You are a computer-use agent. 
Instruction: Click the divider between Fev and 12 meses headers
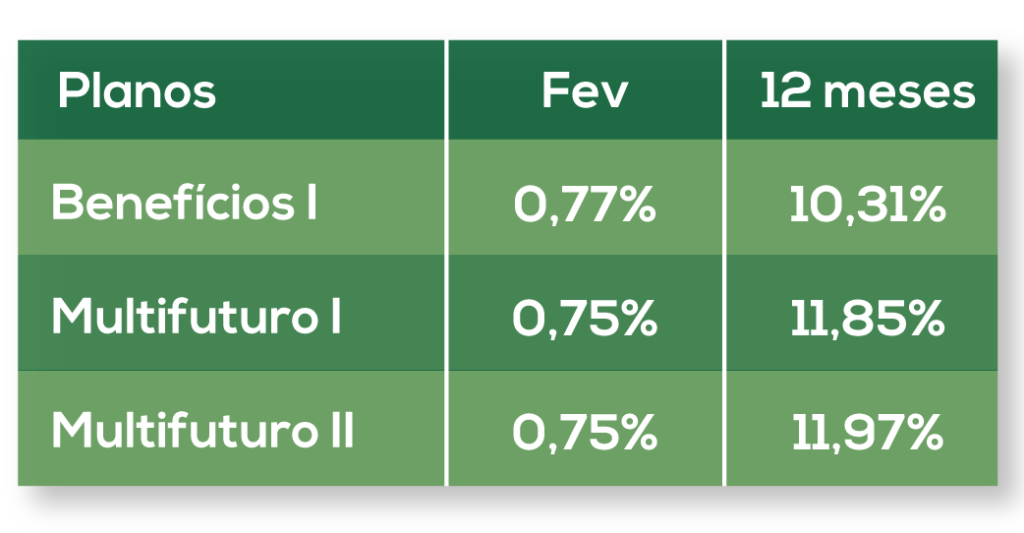724,90
